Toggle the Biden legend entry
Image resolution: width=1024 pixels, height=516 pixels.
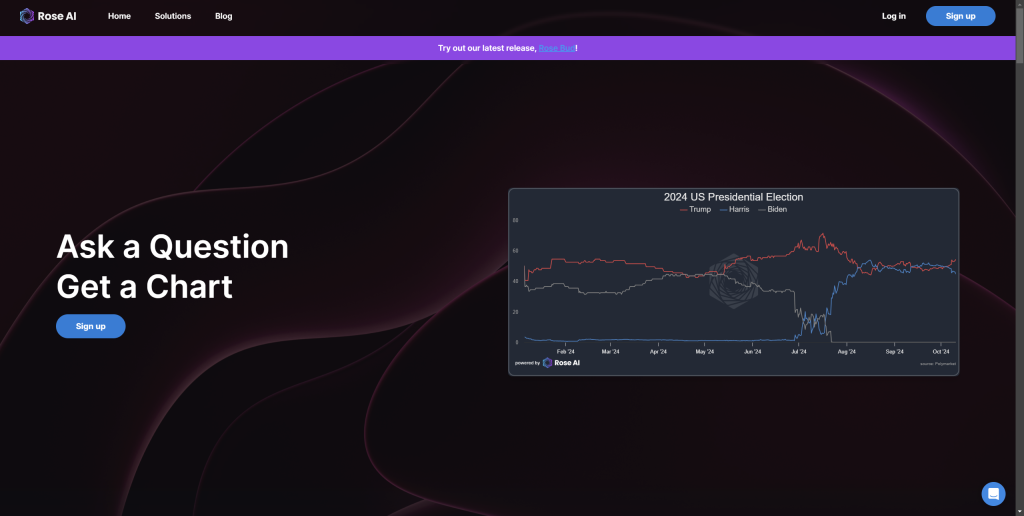(x=773, y=209)
